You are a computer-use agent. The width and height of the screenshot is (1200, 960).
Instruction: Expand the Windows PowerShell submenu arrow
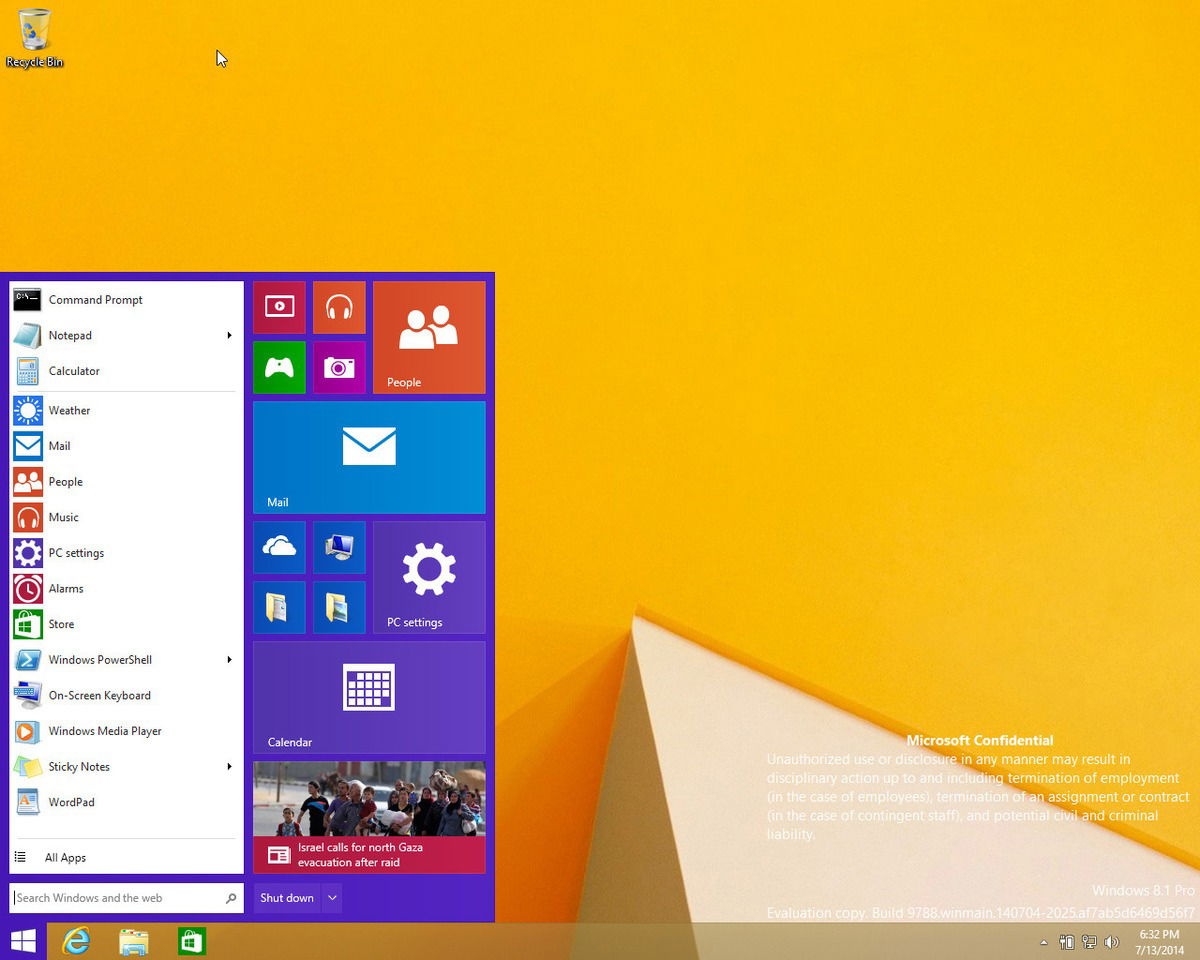[x=229, y=659]
